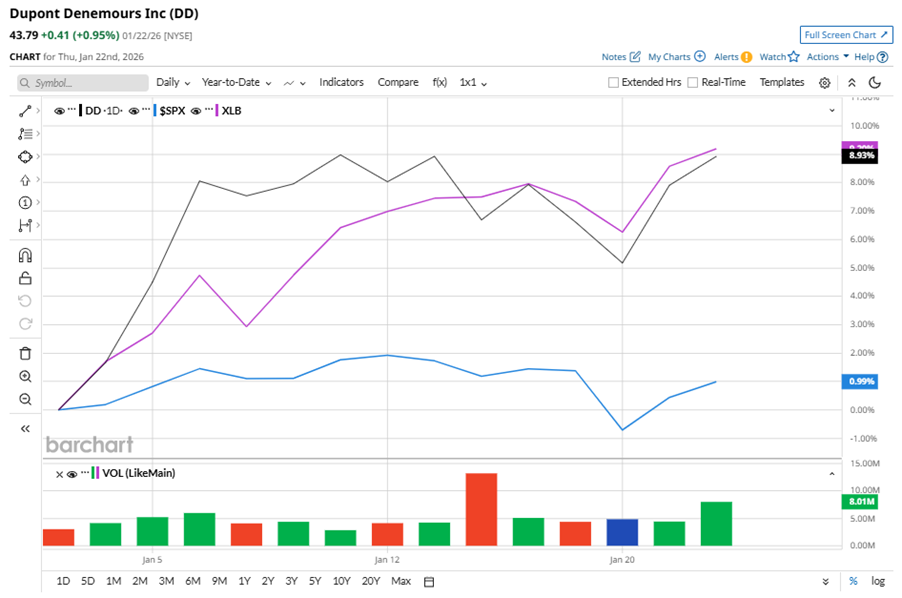The height and width of the screenshot is (598, 902).
Task: Hide the DD series via eye icon
Action: [x=59, y=111]
